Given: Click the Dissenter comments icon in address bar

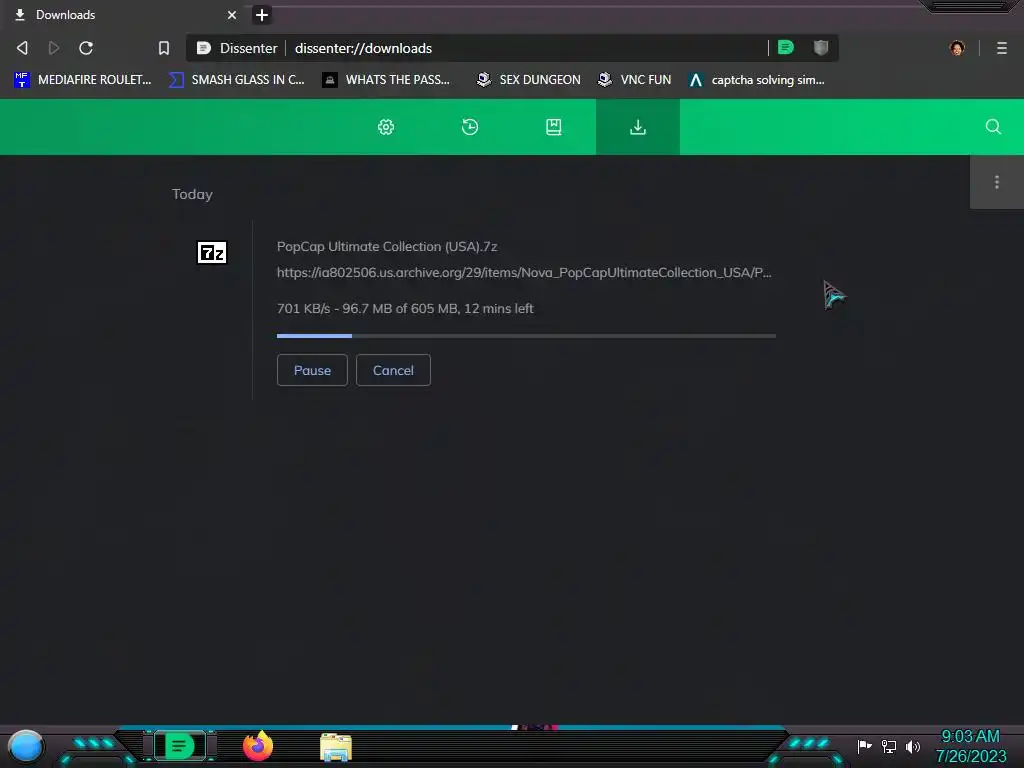Looking at the screenshot, I should [786, 47].
